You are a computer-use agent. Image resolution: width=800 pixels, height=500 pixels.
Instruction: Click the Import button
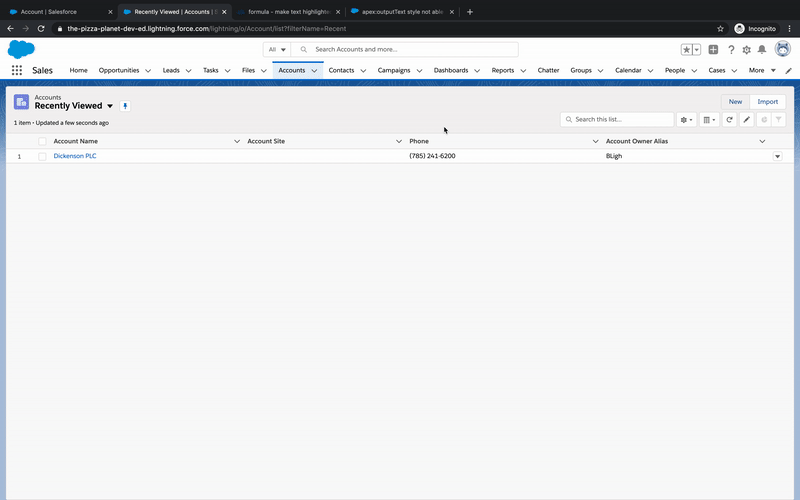coord(767,102)
